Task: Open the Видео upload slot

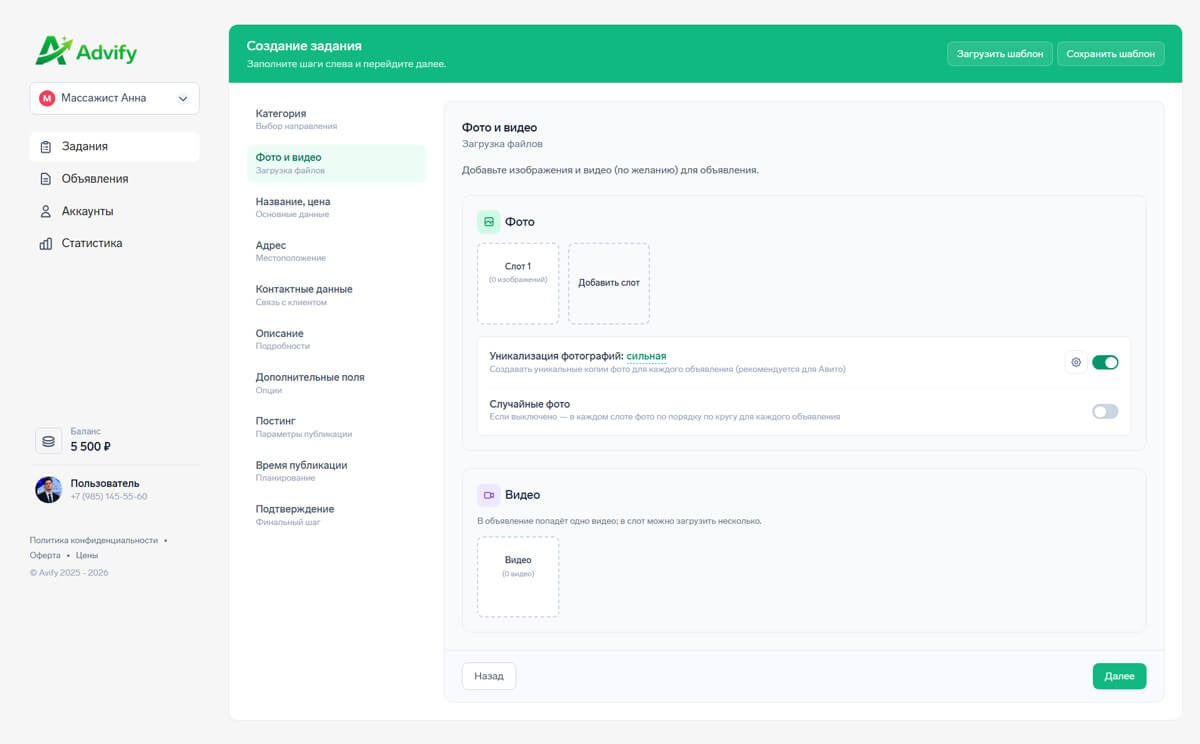Action: (x=518, y=577)
